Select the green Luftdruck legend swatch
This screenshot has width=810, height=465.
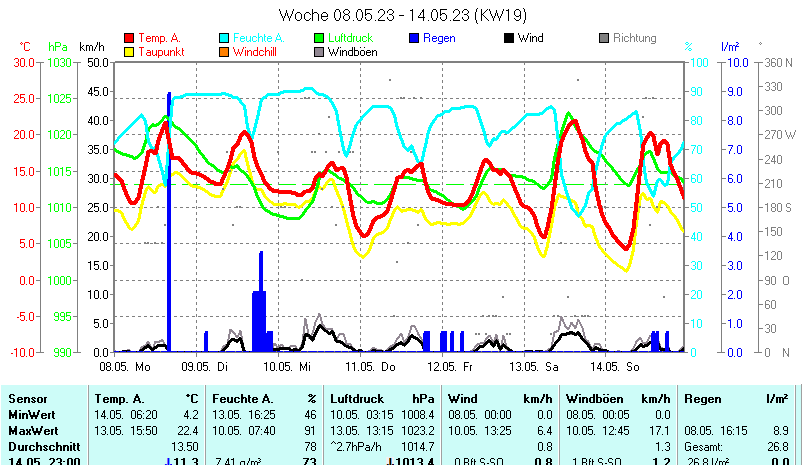(x=320, y=38)
